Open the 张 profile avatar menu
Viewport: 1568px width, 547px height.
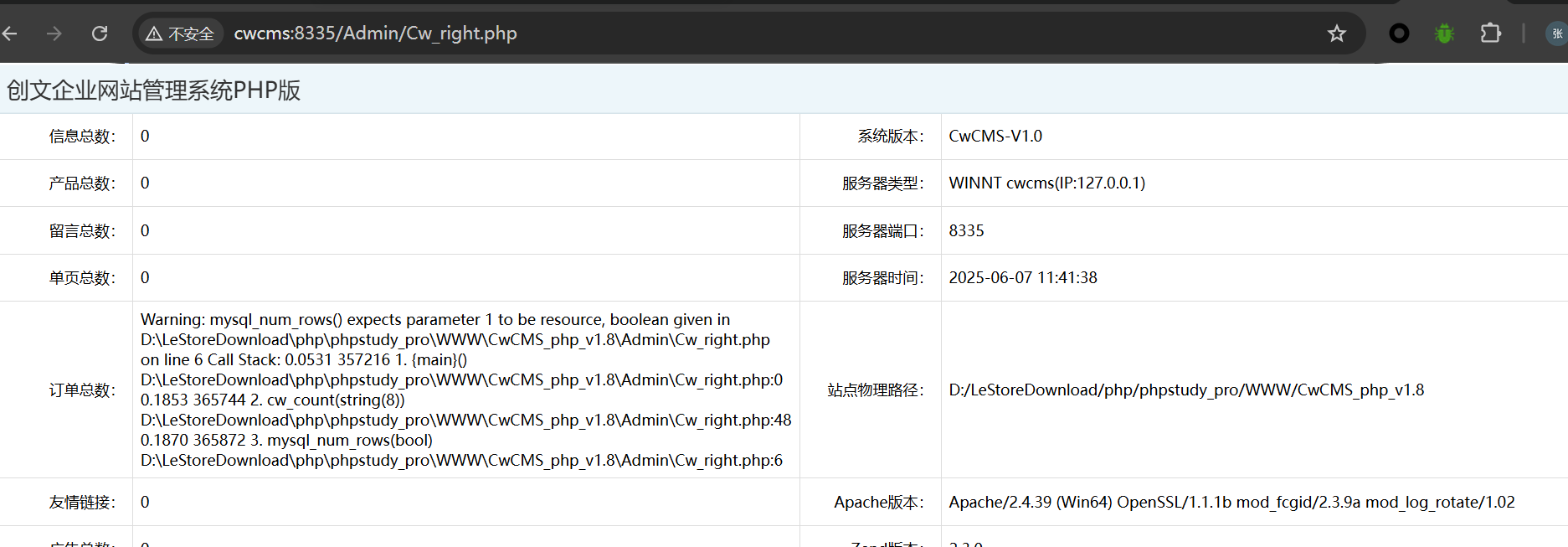click(x=1556, y=34)
